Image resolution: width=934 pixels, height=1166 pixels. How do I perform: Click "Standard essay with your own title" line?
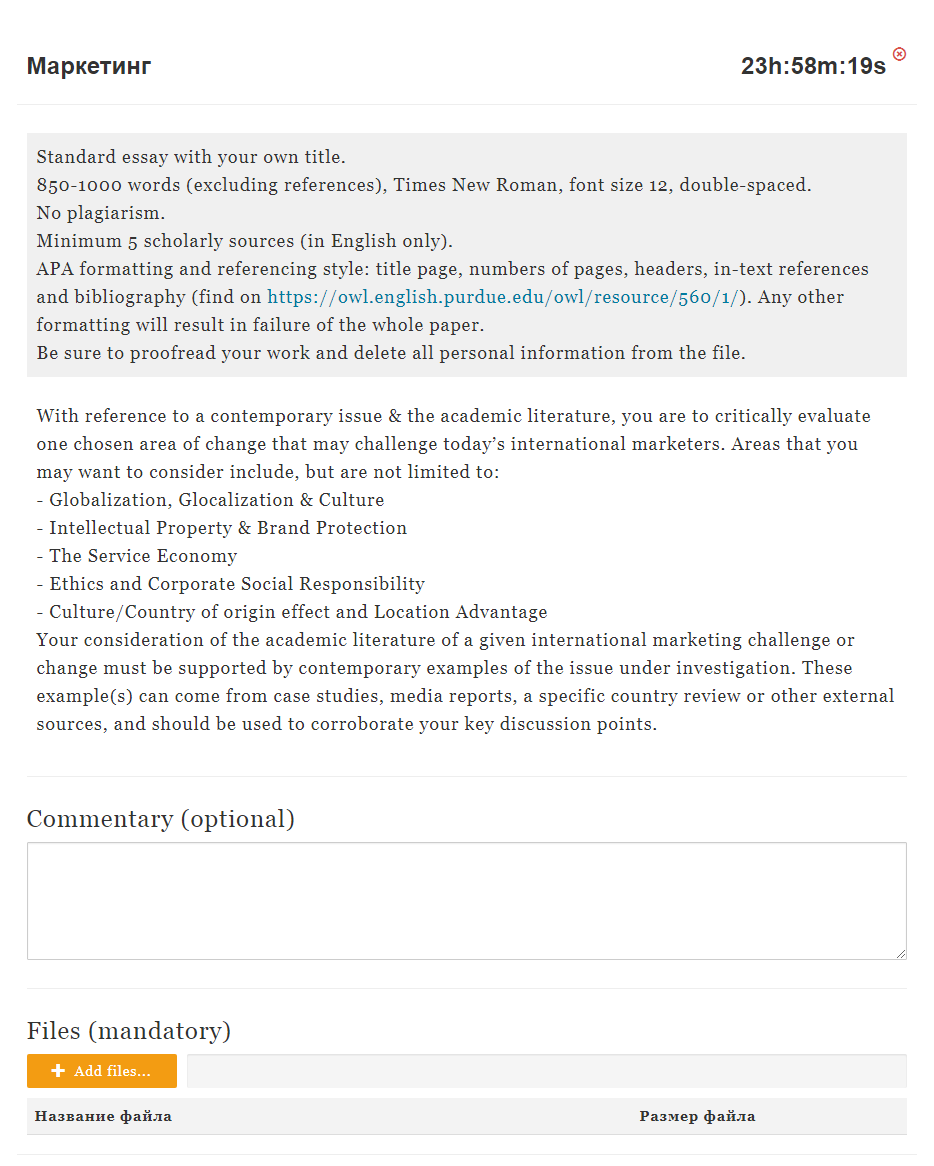coord(191,157)
